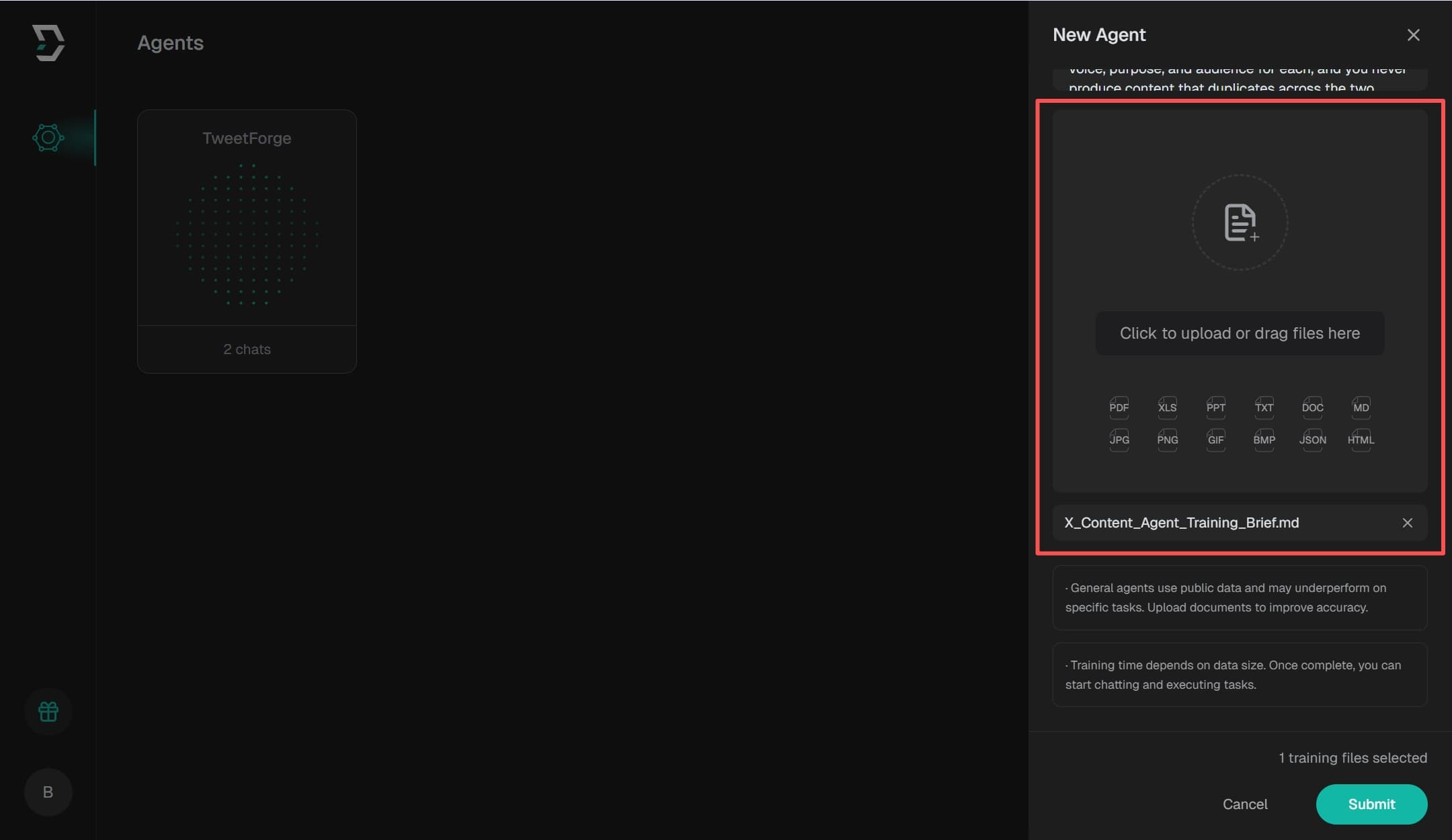Click the app logo in top-left corner
1452x840 pixels.
(x=48, y=42)
